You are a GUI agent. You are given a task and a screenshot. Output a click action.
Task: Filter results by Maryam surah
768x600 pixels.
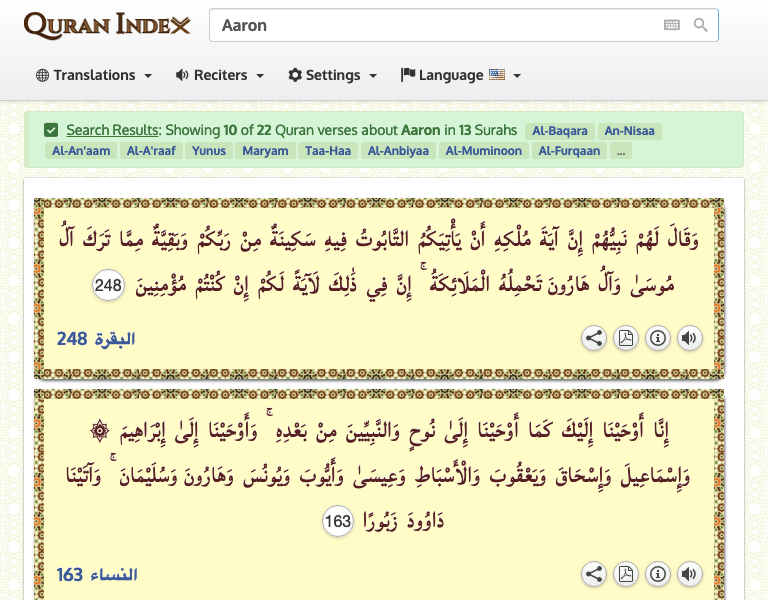(x=265, y=151)
